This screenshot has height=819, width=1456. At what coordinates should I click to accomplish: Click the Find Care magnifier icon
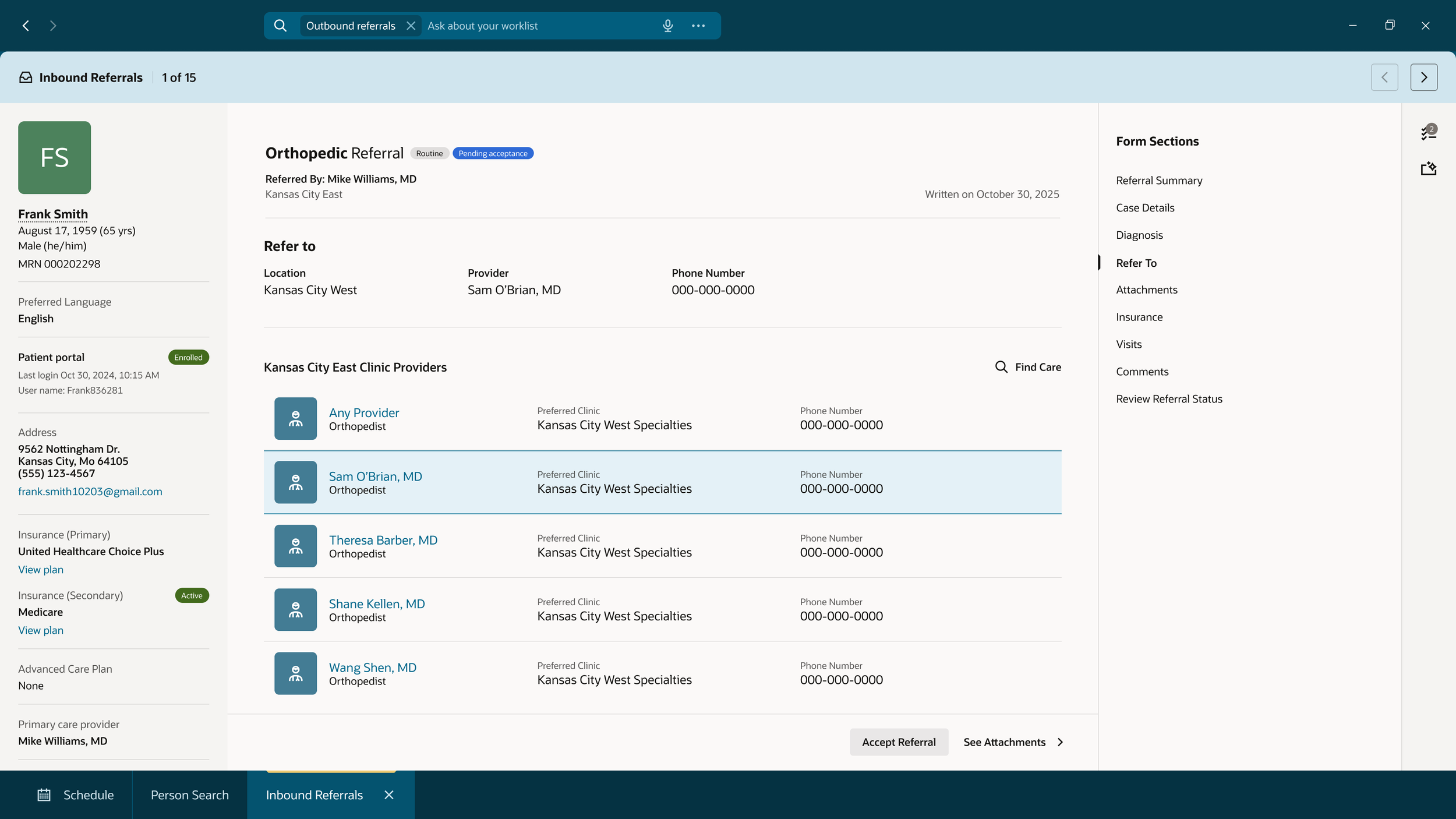pos(1001,367)
